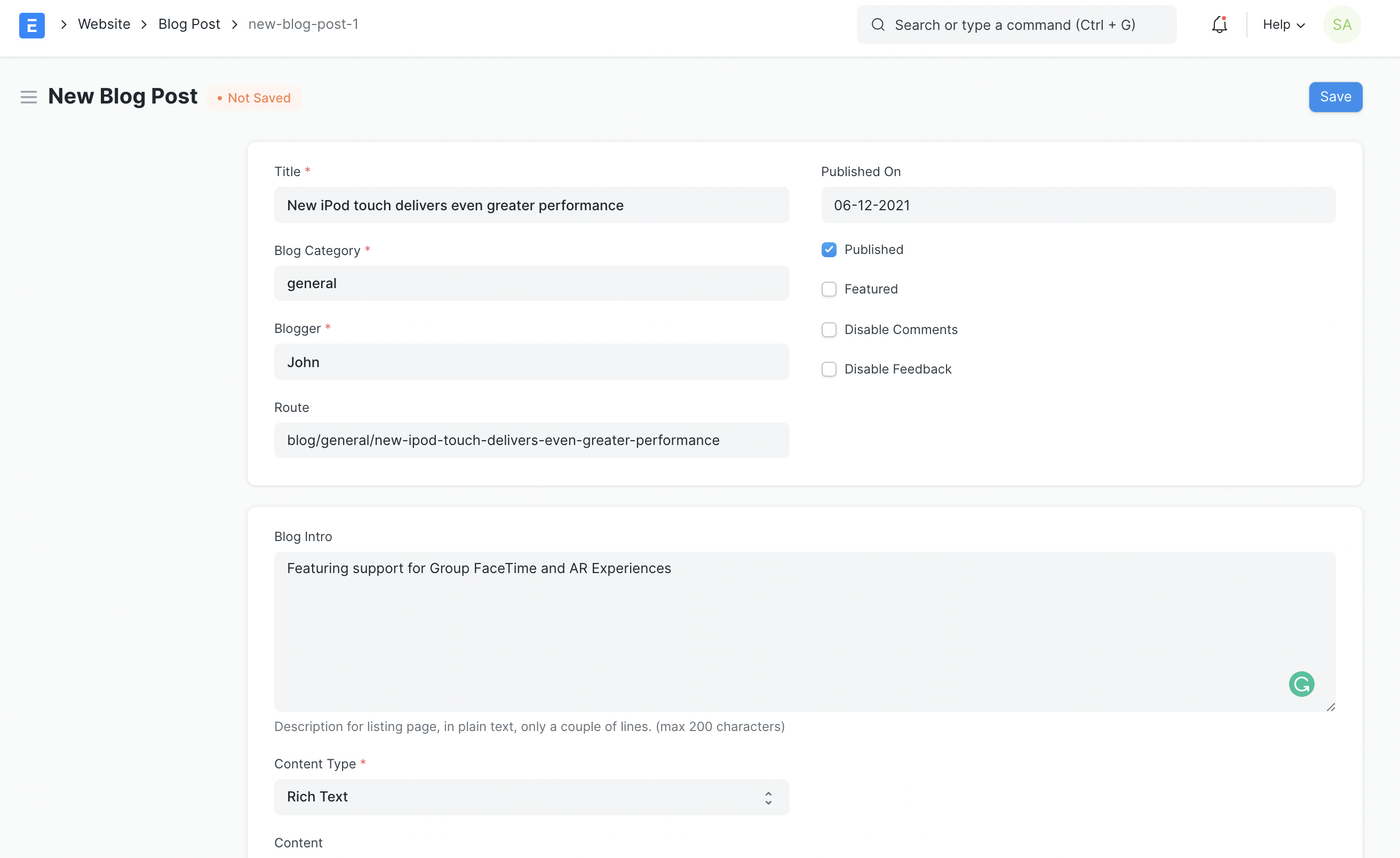Toggle the sidebar hamburger menu icon

[x=28, y=97]
